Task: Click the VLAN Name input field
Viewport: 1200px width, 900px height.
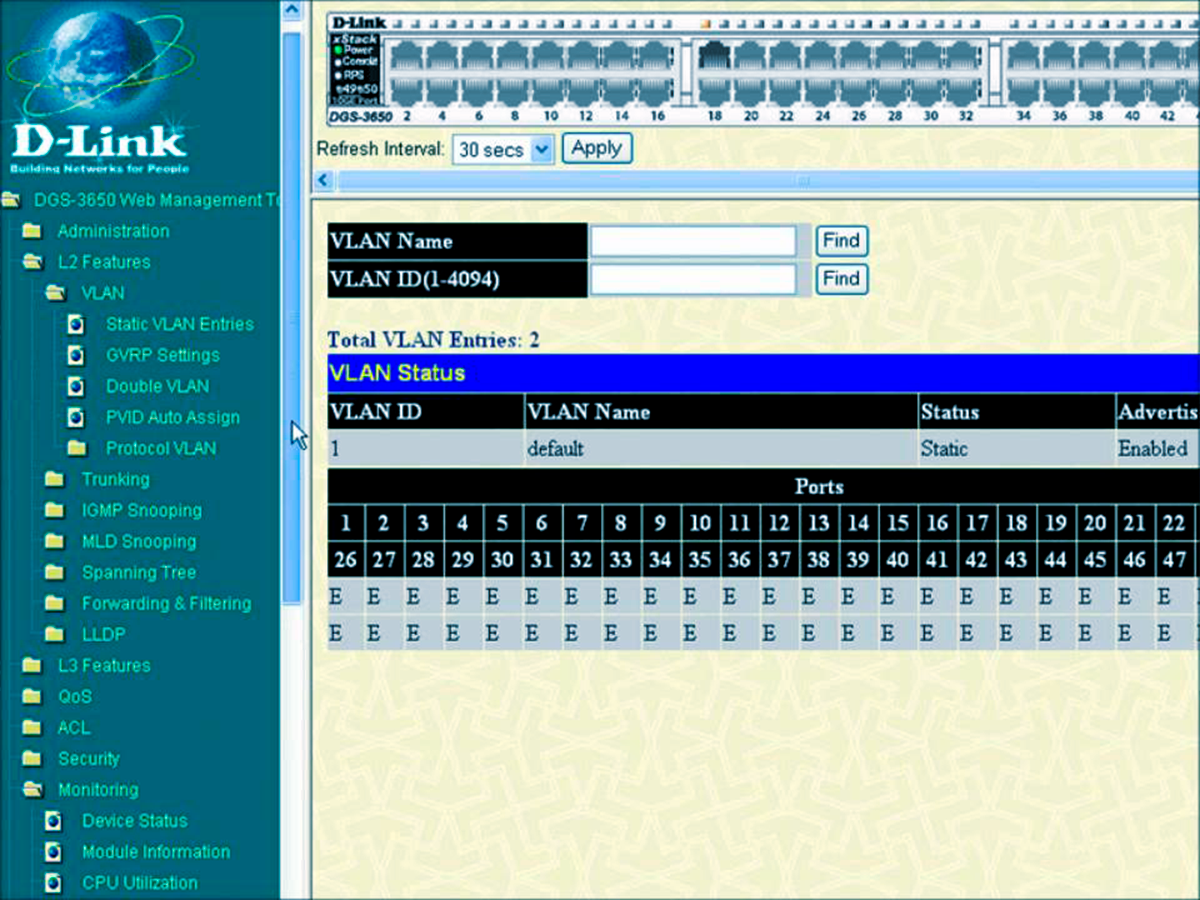Action: click(x=693, y=241)
